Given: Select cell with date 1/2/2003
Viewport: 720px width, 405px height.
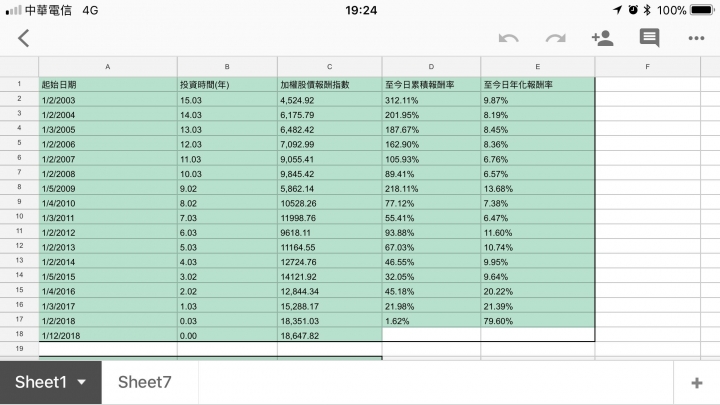Looking at the screenshot, I should click(108, 99).
